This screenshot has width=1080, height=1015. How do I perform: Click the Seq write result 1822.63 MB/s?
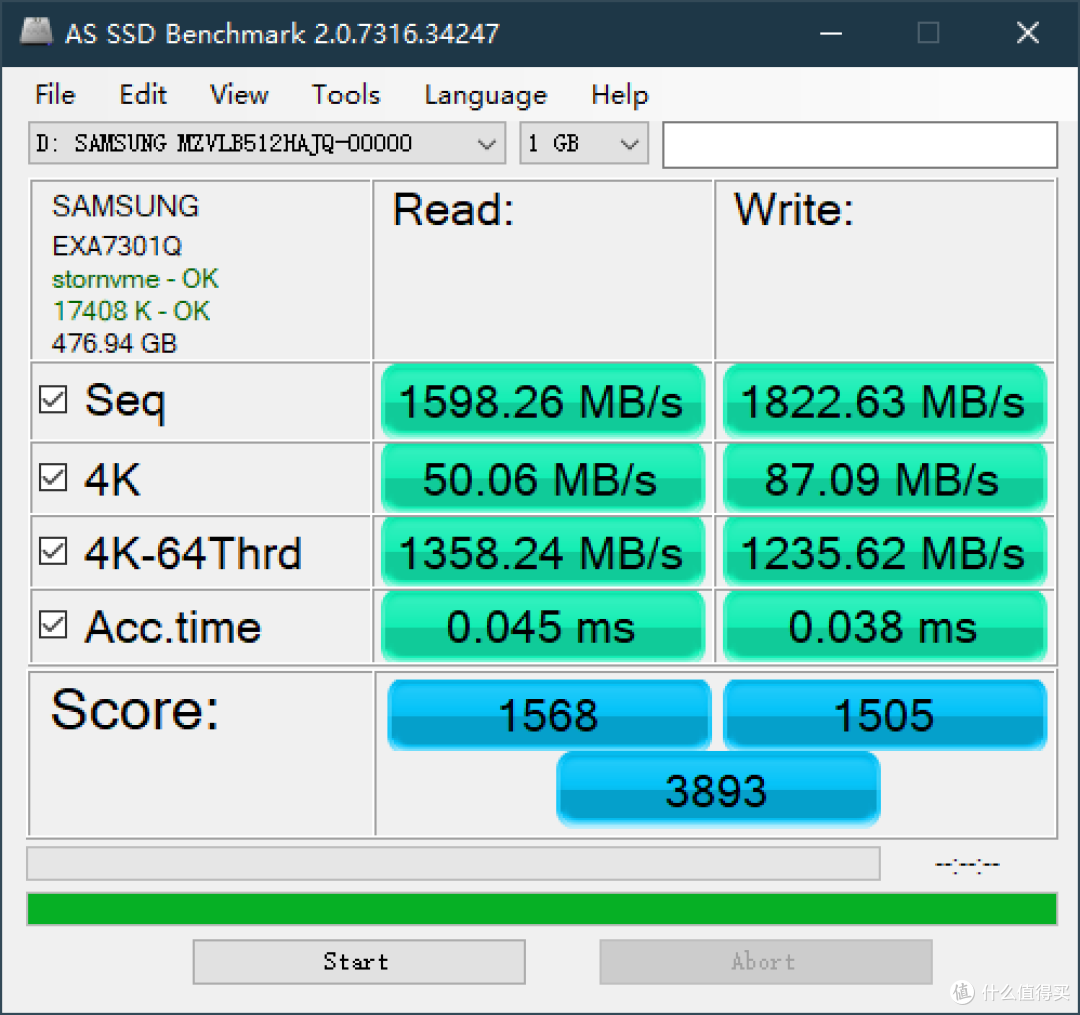click(885, 401)
